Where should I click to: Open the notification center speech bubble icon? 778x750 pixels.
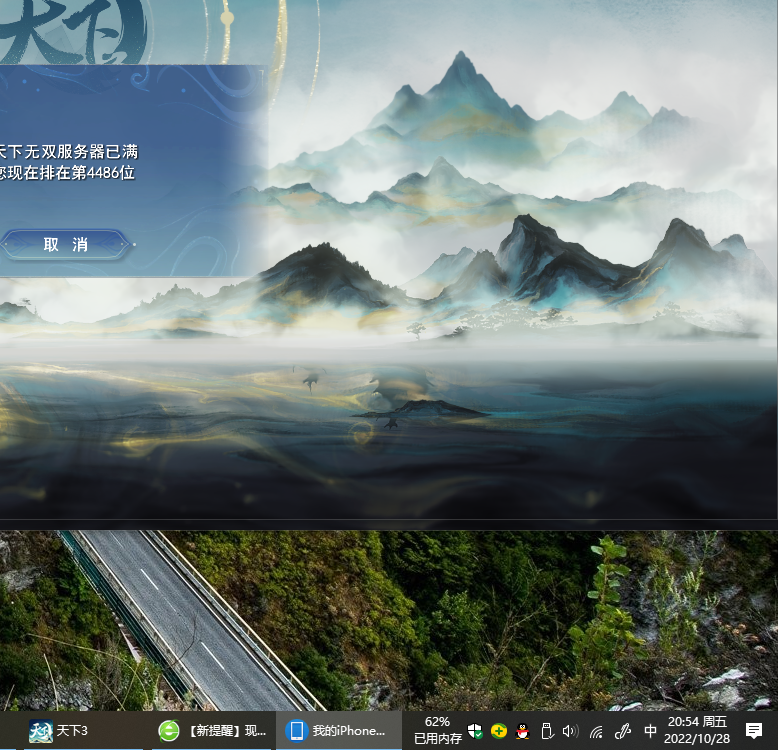tap(754, 731)
